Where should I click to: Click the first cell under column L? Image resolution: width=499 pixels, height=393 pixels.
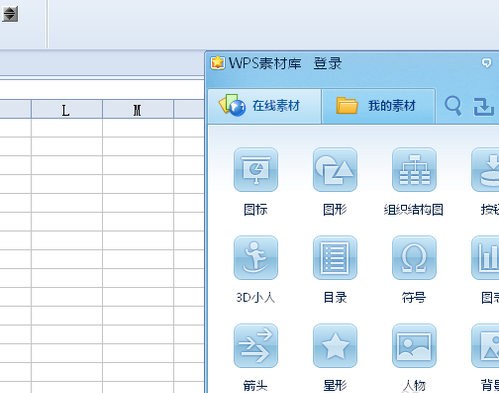point(67,128)
